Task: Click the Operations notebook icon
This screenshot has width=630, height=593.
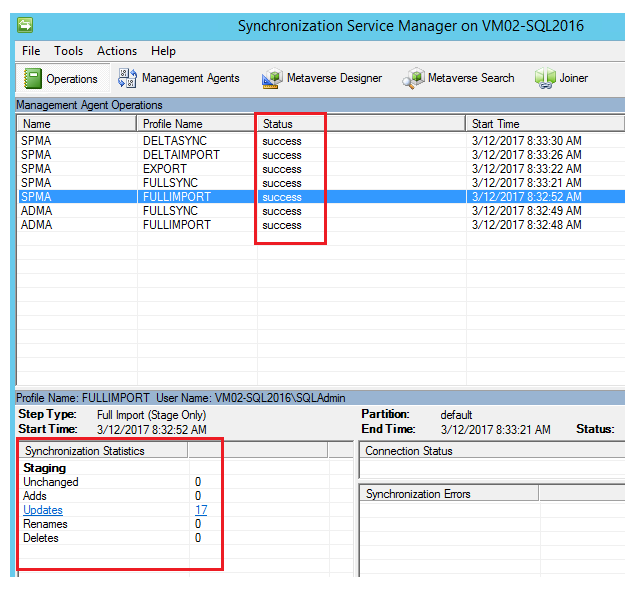Action: (x=33, y=78)
